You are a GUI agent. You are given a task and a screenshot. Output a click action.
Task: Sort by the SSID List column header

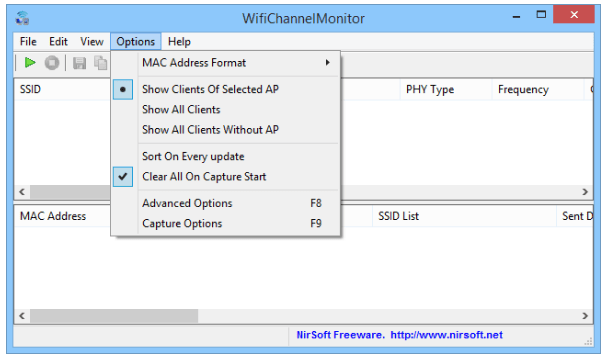(464, 216)
